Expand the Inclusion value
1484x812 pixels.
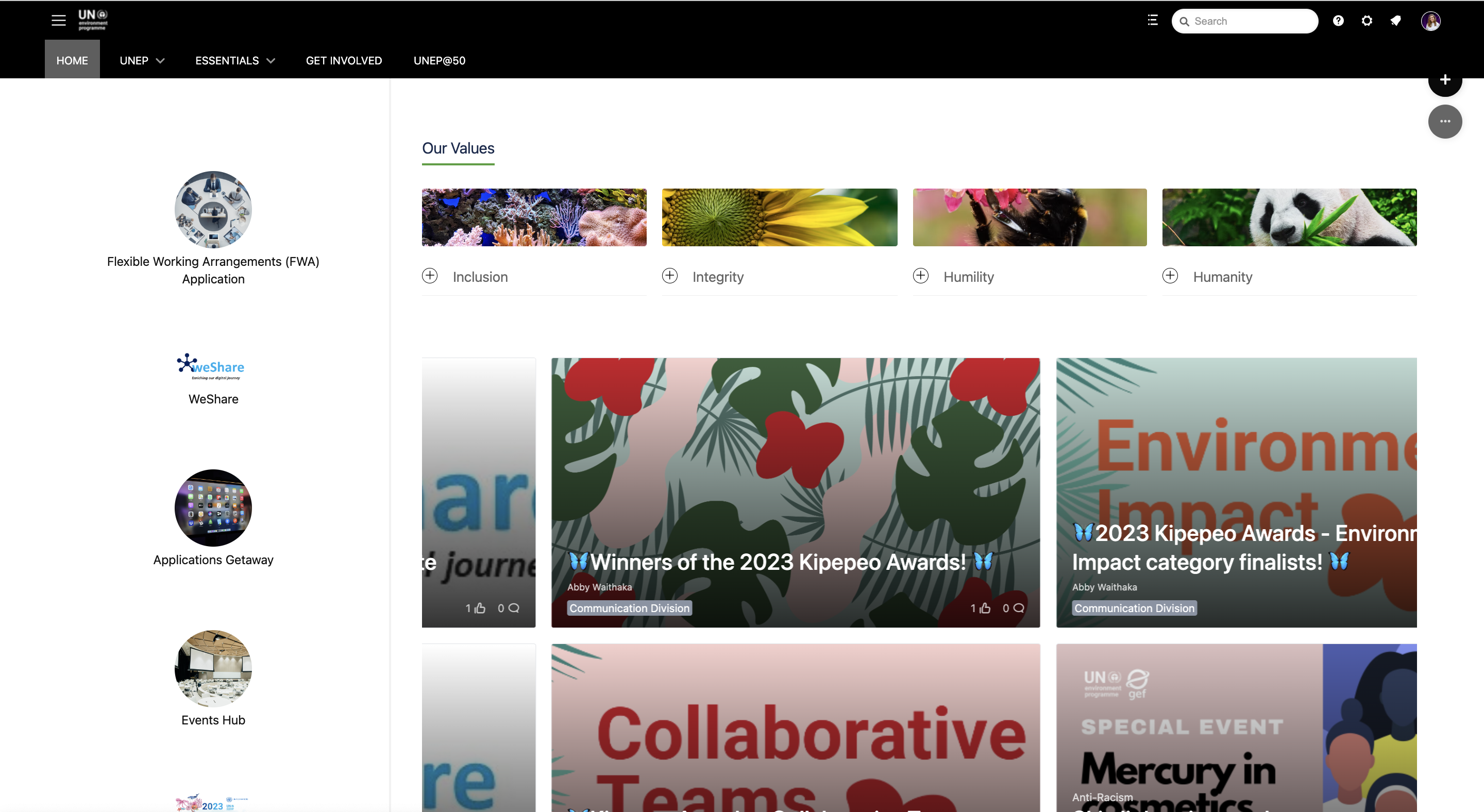pos(430,276)
